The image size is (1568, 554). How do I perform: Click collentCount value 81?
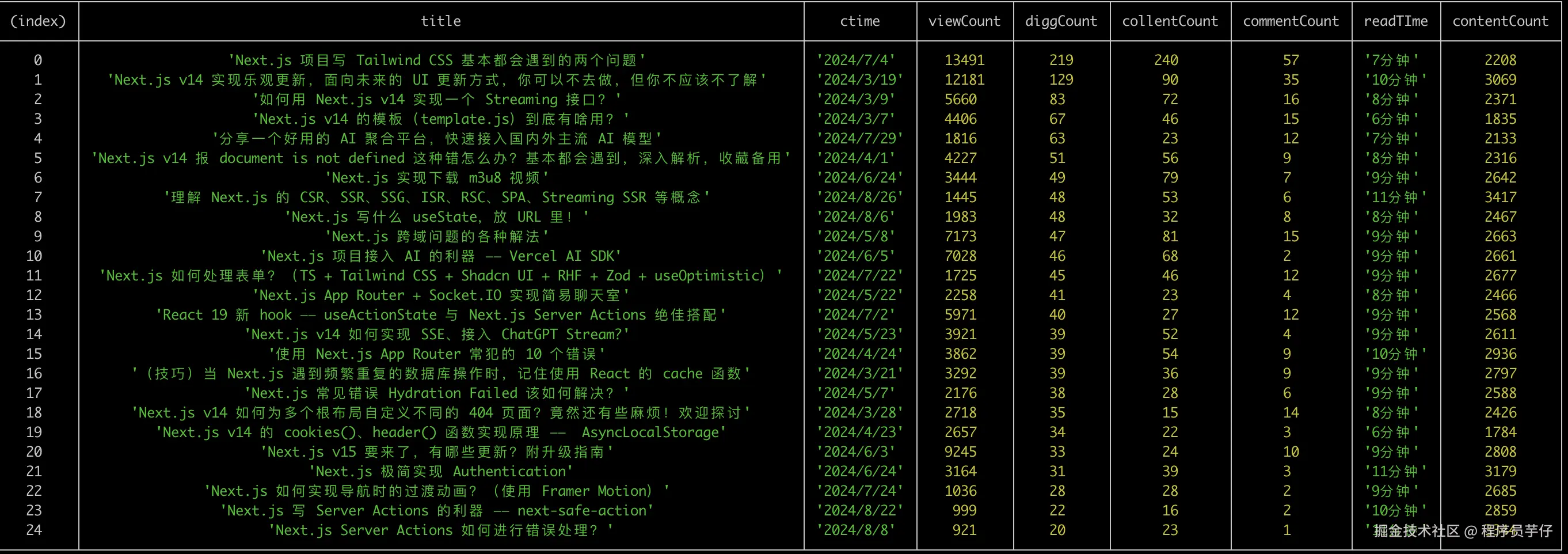pos(1170,236)
